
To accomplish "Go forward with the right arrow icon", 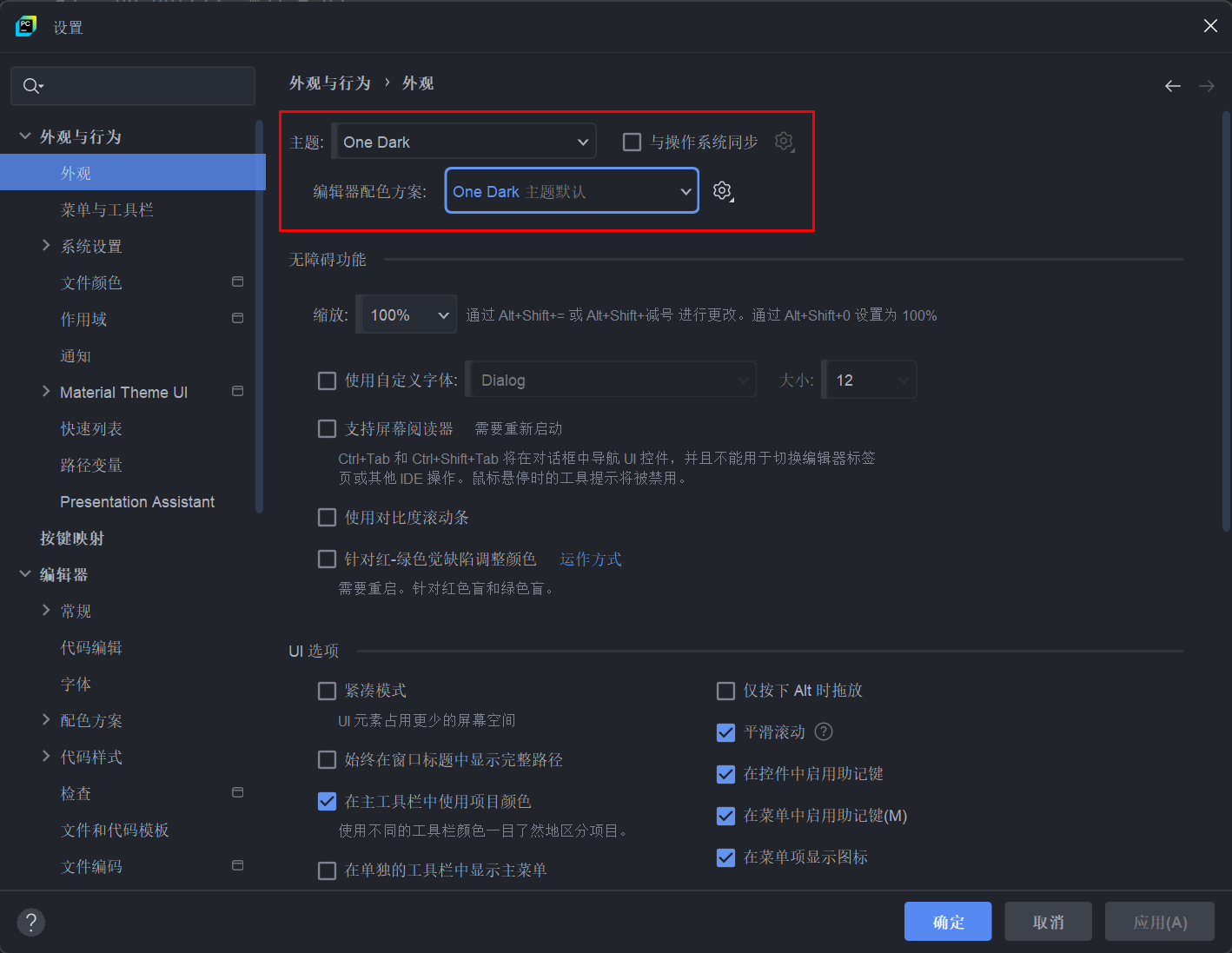I will coord(1207,86).
